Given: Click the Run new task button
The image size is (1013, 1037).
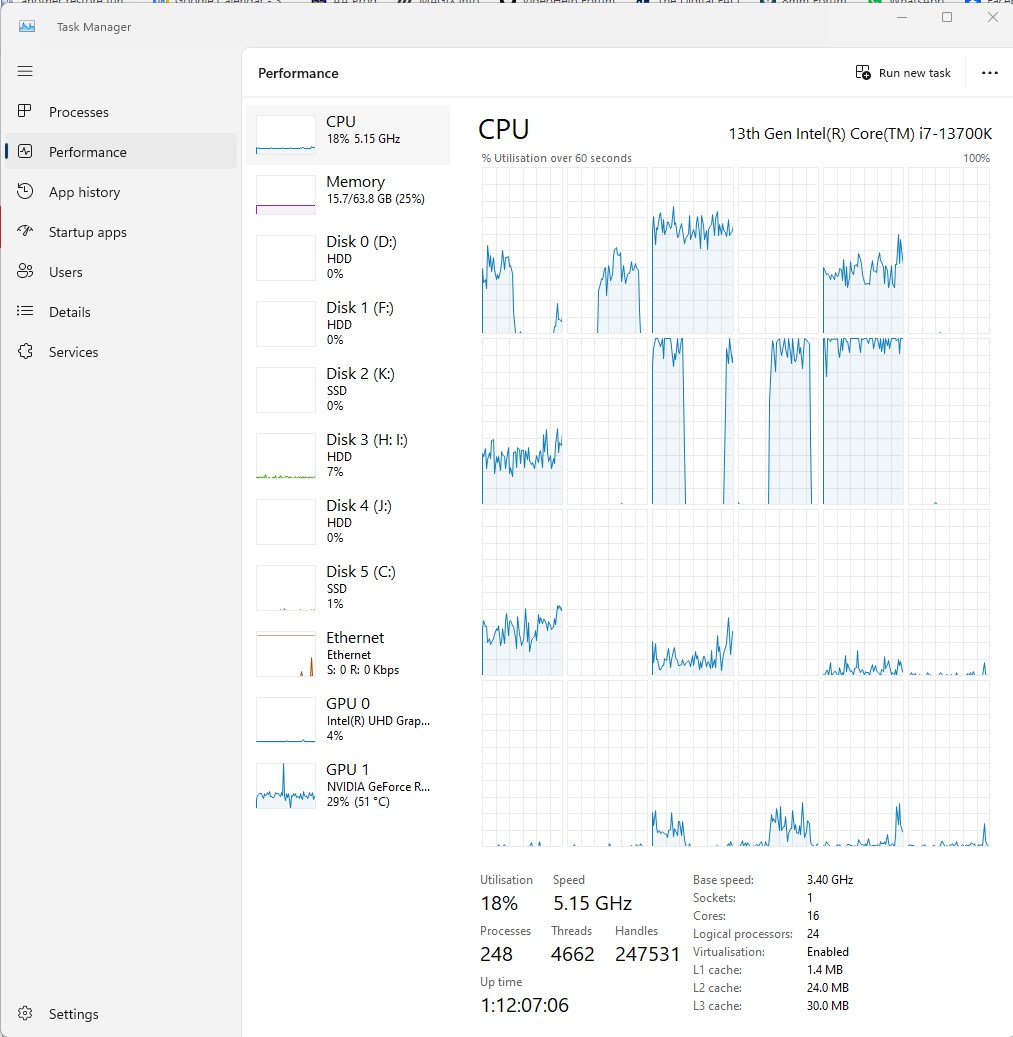Looking at the screenshot, I should tap(904, 73).
